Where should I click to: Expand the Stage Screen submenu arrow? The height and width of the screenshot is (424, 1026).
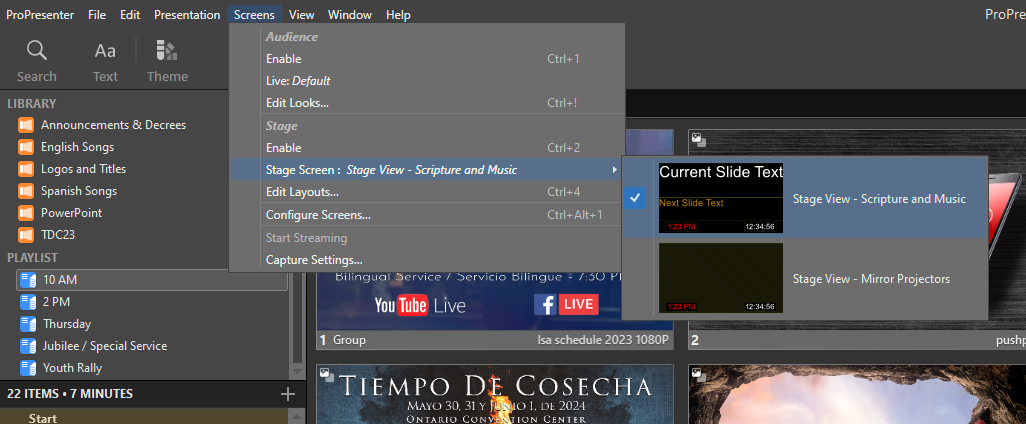(614, 170)
